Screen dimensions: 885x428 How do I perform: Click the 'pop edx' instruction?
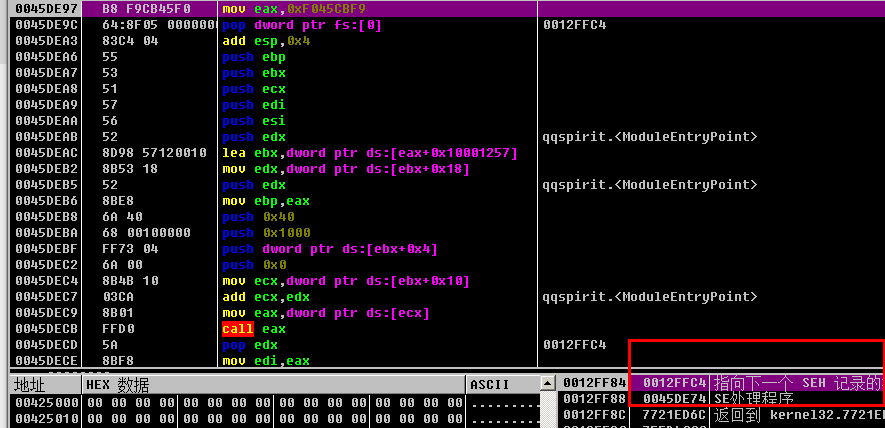click(x=250, y=344)
